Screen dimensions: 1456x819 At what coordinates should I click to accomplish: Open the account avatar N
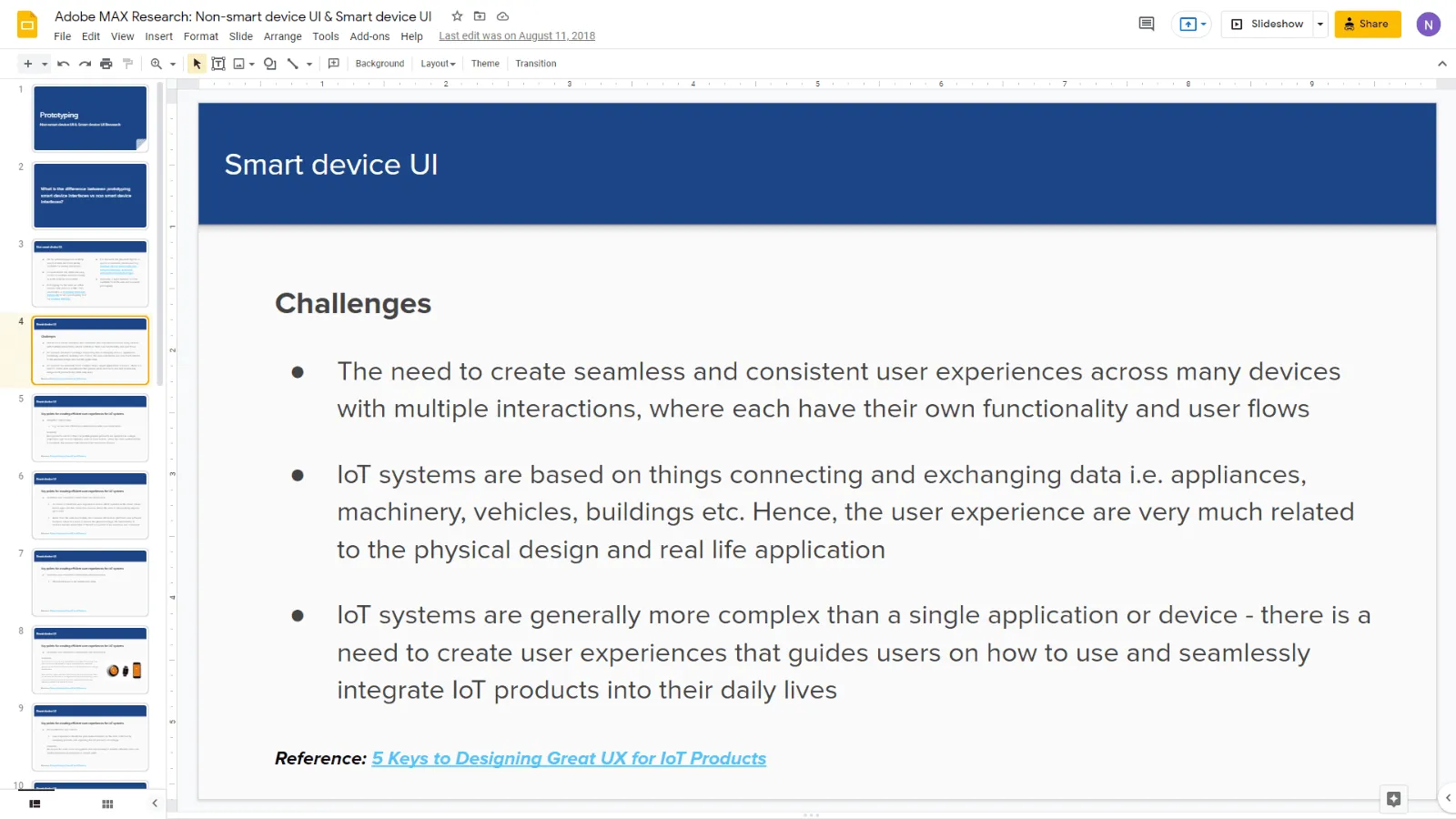pos(1429,25)
